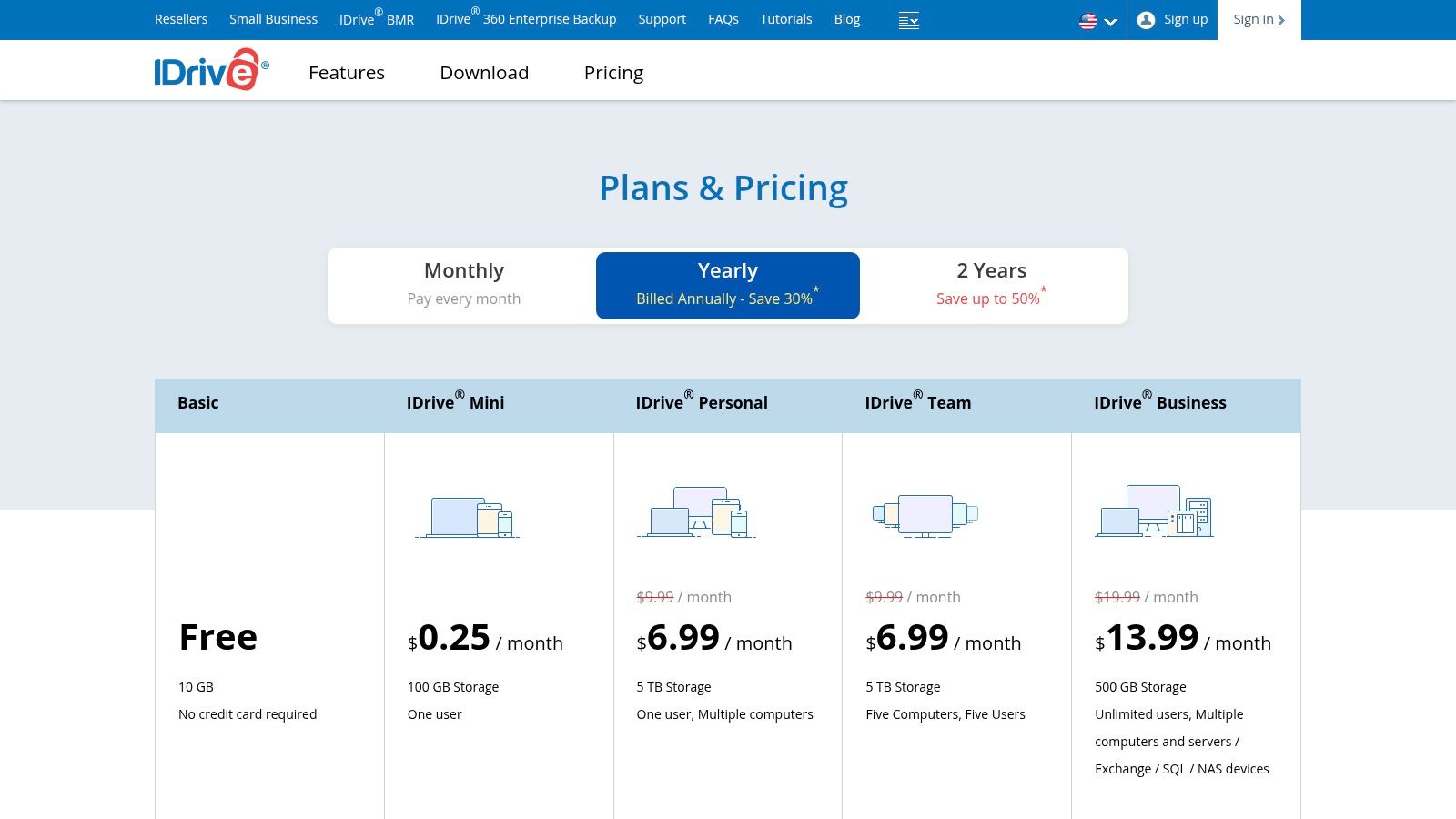The image size is (1456, 819).
Task: Click the IDrive Business server illustration
Action: 1154,511
